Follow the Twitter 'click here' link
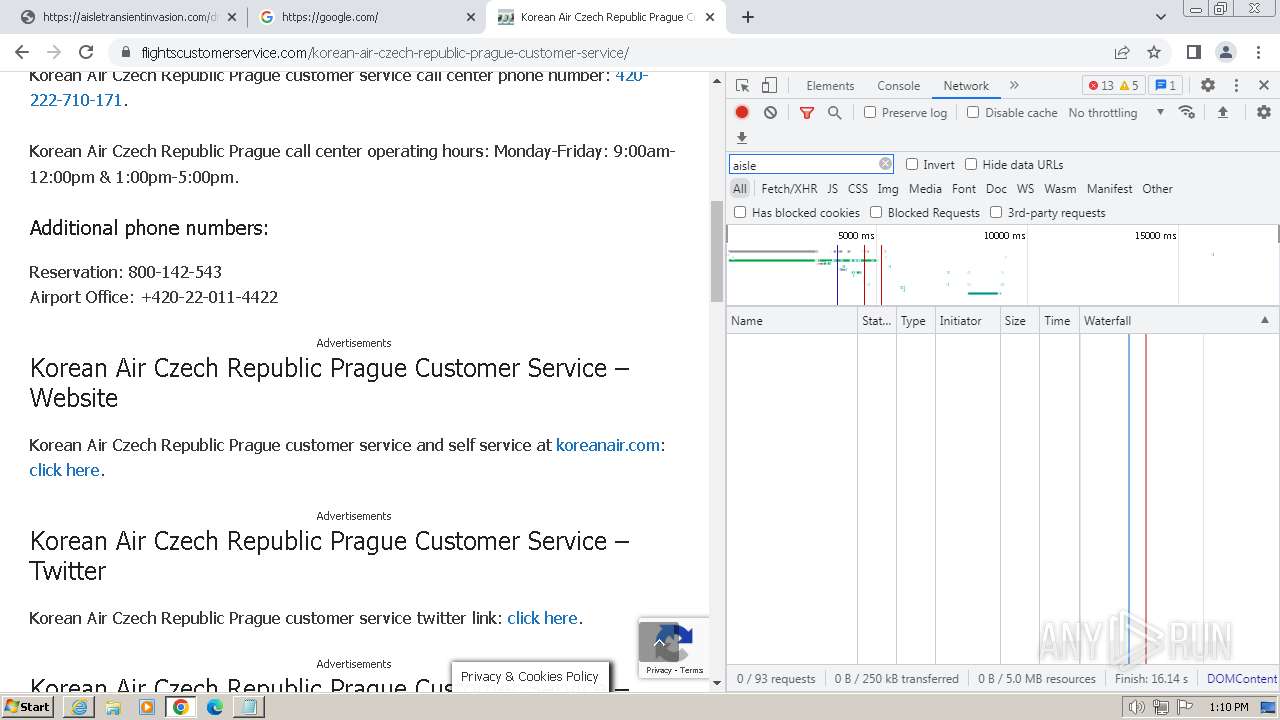 point(543,618)
